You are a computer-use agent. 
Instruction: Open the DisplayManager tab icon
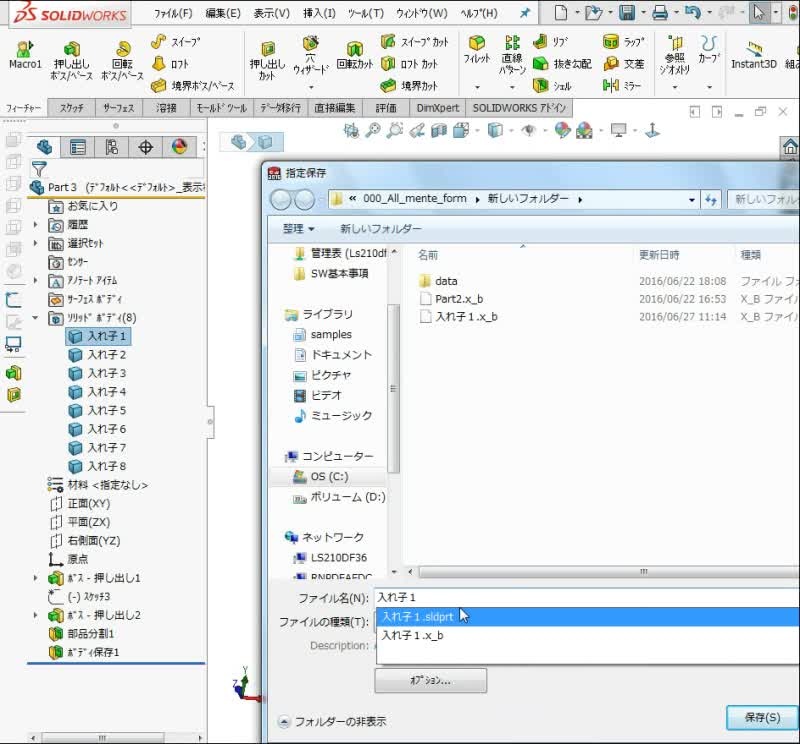pyautogui.click(x=179, y=147)
